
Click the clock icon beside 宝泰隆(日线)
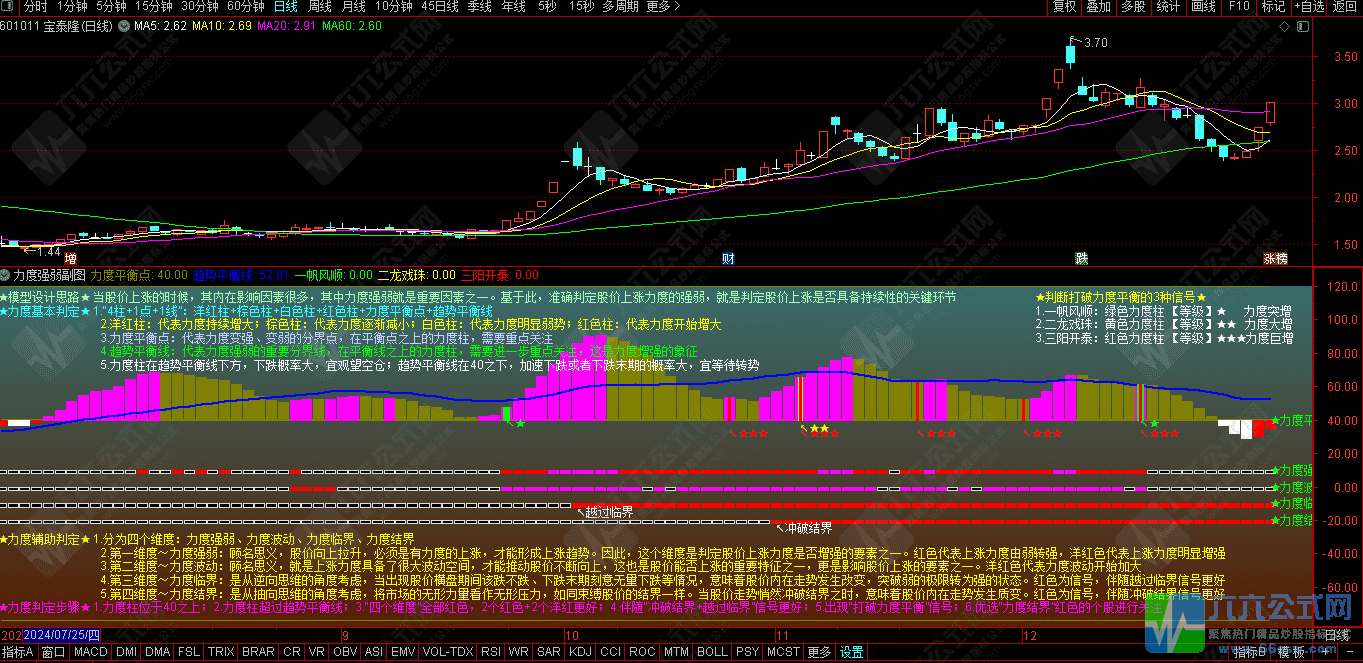point(122,26)
